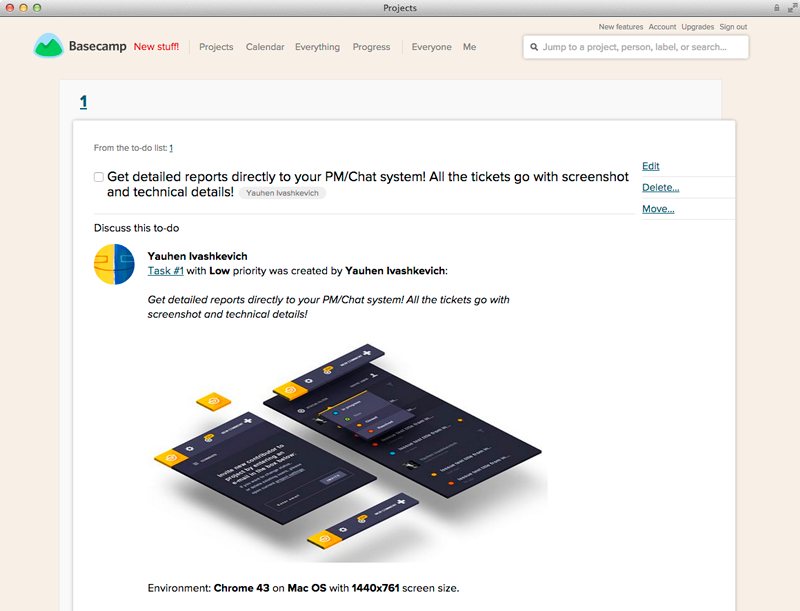Open the Task #1 link
Screen dimensions: 800x611
click(x=165, y=271)
